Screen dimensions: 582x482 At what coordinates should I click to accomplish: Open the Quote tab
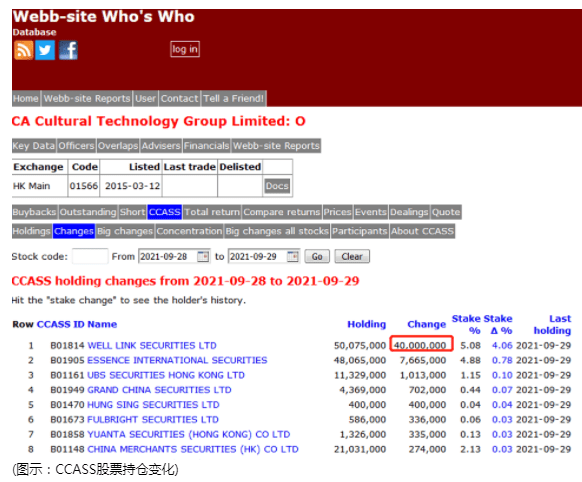point(446,212)
